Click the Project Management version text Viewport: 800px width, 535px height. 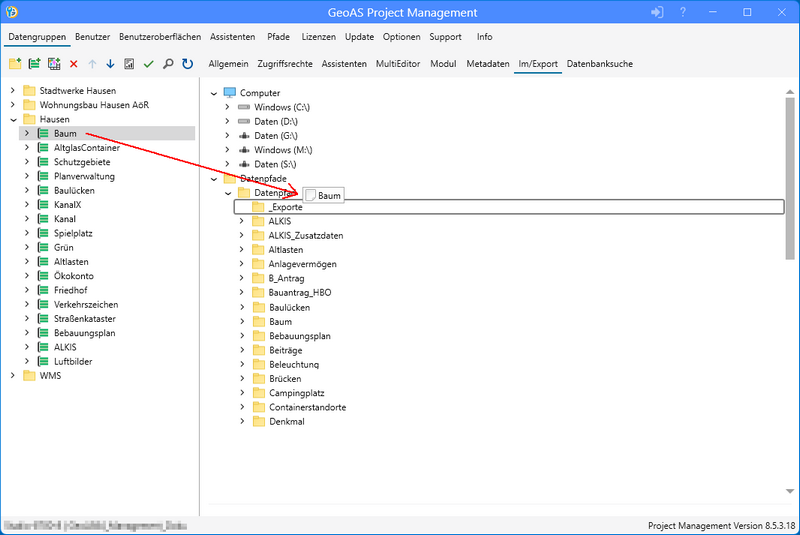[x=721, y=526]
